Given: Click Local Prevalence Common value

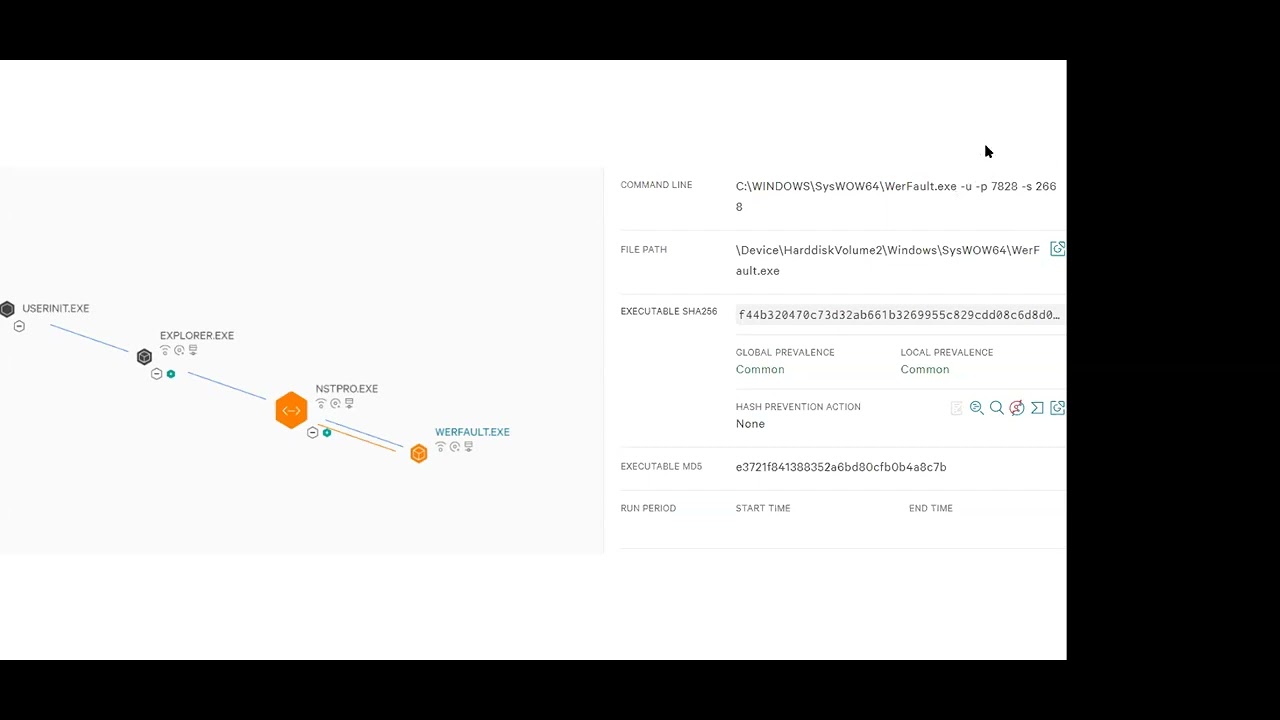Looking at the screenshot, I should pyautogui.click(x=925, y=370).
